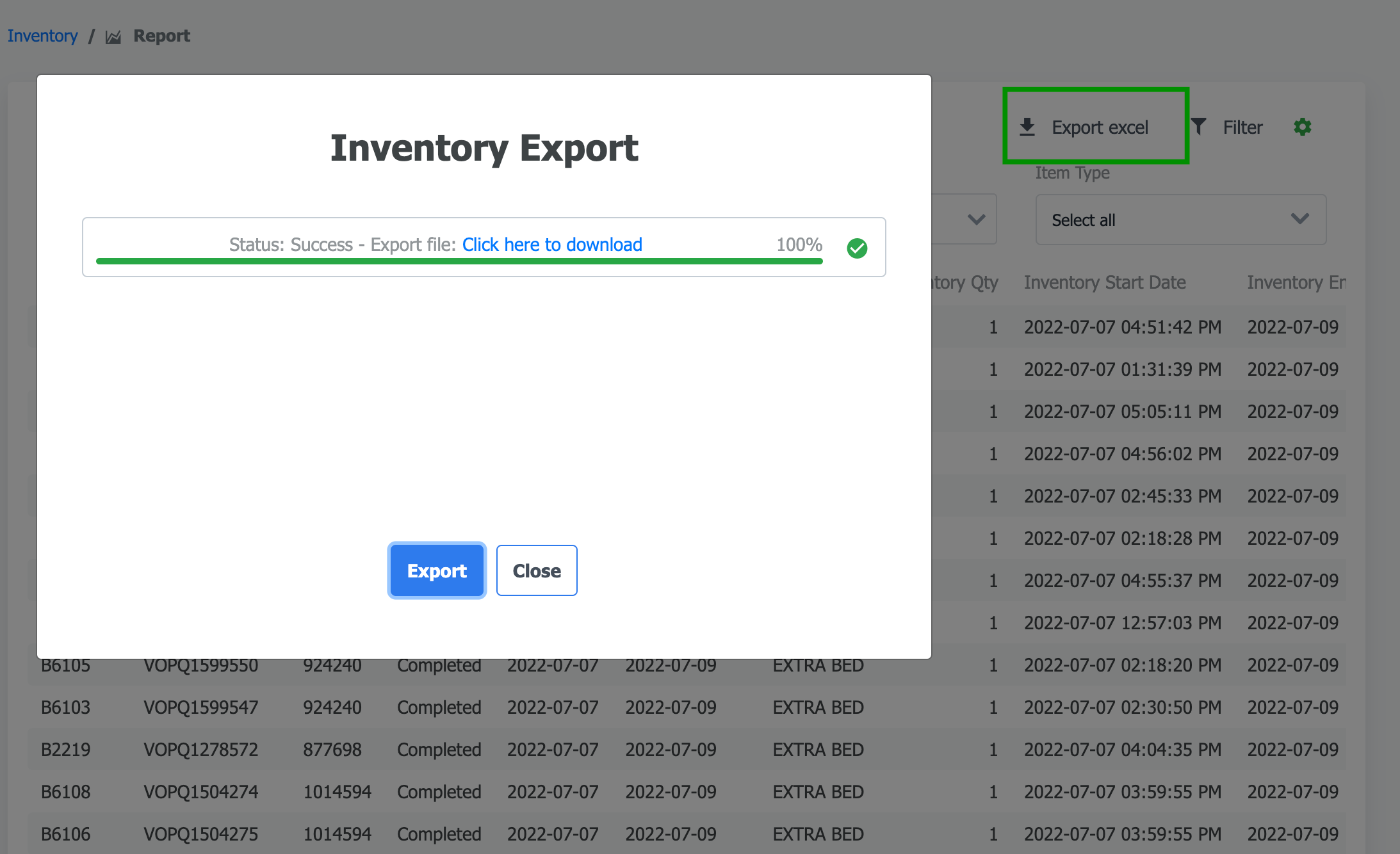1400x854 pixels.
Task: Open the green gear settings icon
Action: point(1302,127)
